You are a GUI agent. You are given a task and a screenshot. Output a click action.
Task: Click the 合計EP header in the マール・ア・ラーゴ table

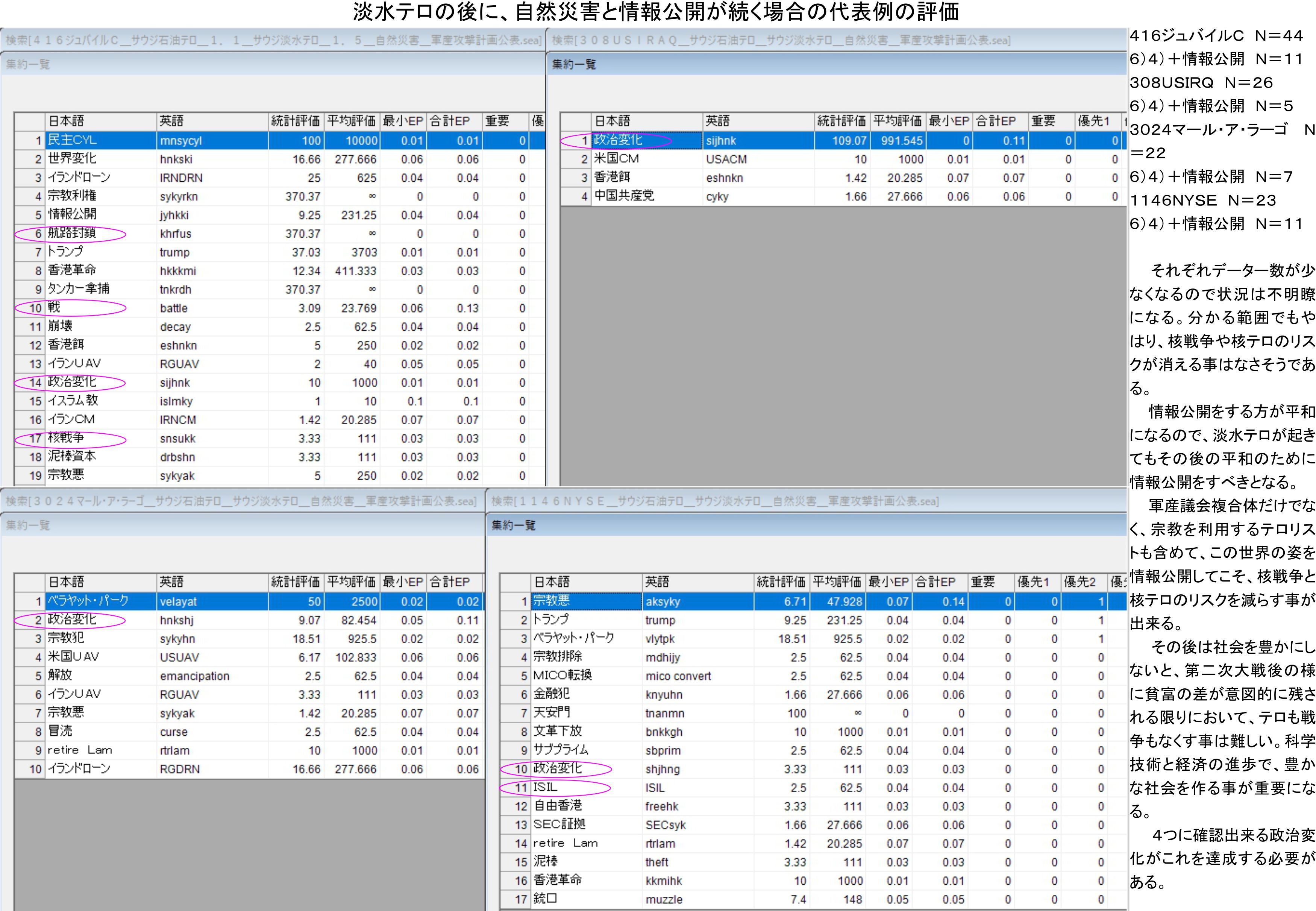[449, 582]
